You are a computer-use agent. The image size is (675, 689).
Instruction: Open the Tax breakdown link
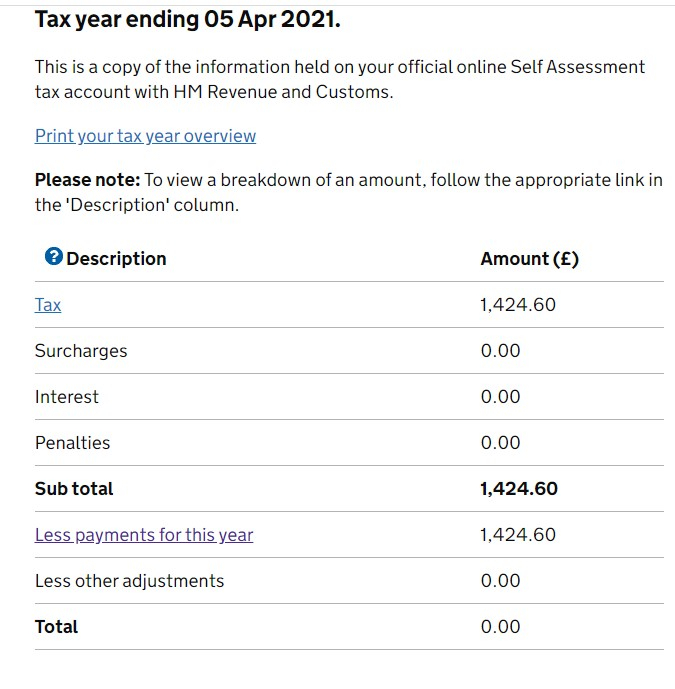coord(48,305)
